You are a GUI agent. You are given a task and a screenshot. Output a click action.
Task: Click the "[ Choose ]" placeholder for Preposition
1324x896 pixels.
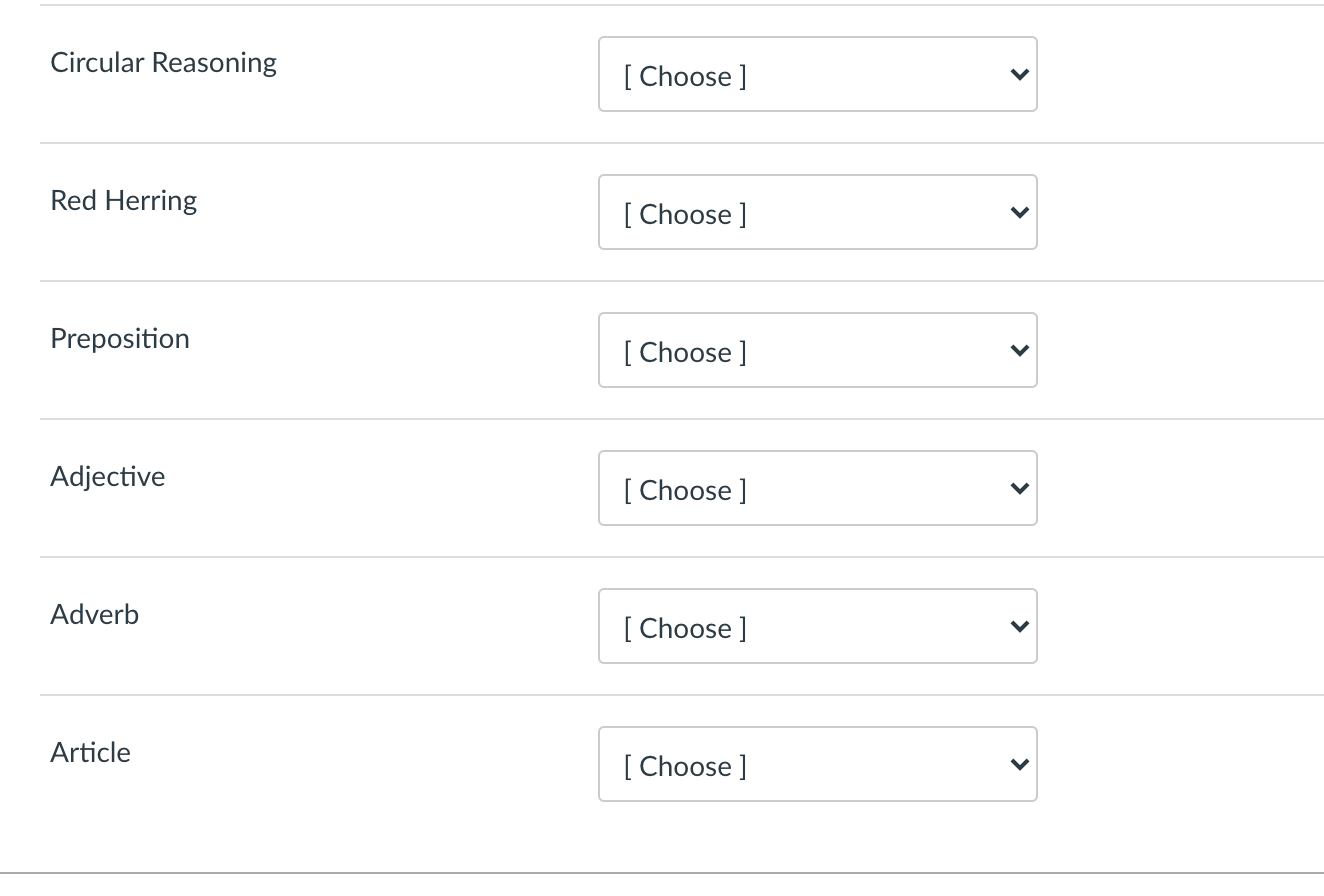tap(685, 352)
